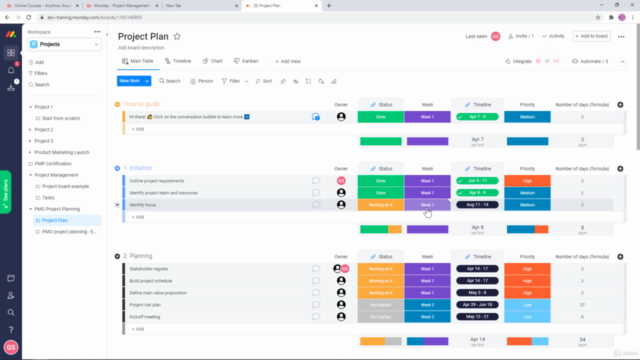Screen dimensions: 640x360
Task: Open the help question mark icon
Action: click(11, 330)
